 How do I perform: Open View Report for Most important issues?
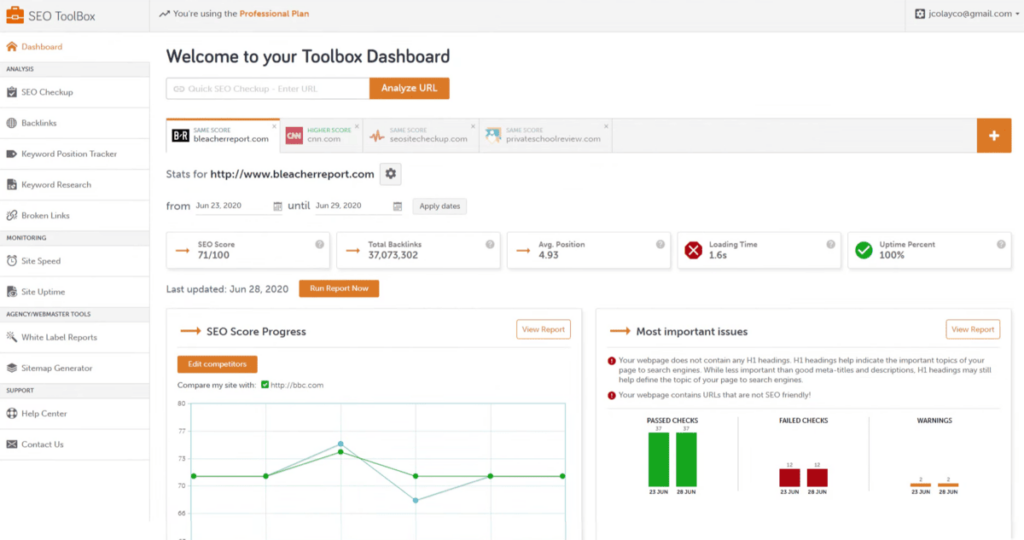click(972, 330)
